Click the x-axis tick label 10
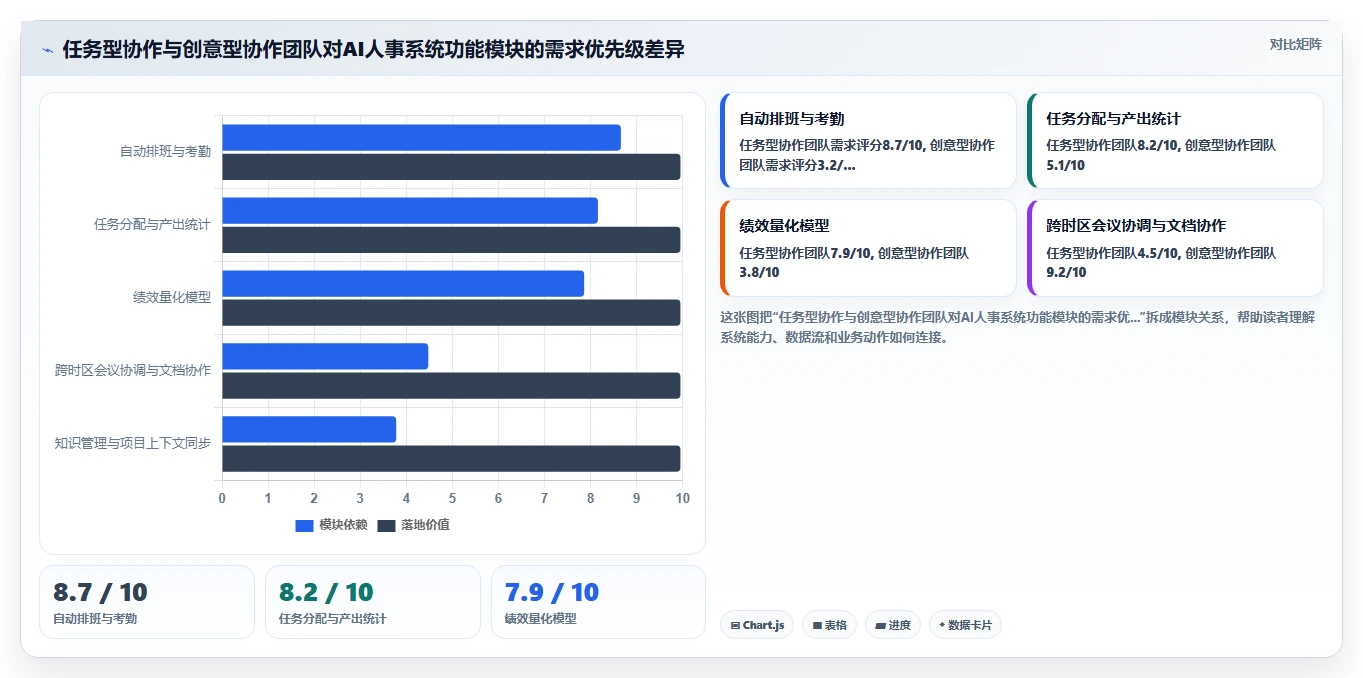The width and height of the screenshot is (1363, 678). coord(683,498)
